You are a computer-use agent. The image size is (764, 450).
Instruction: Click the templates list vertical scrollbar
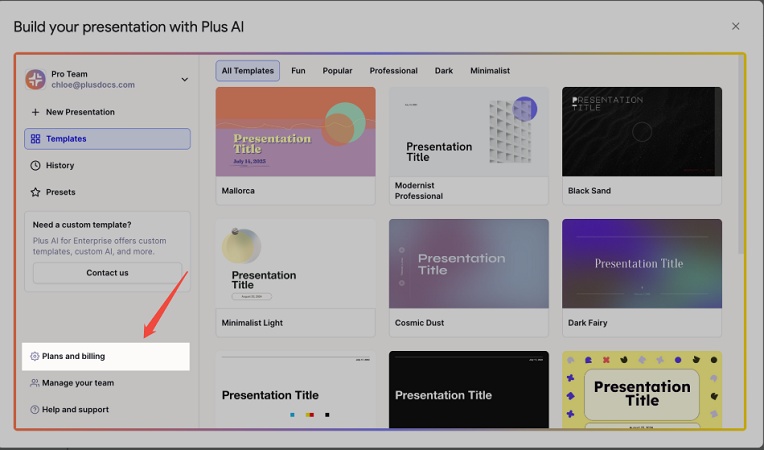click(x=741, y=156)
